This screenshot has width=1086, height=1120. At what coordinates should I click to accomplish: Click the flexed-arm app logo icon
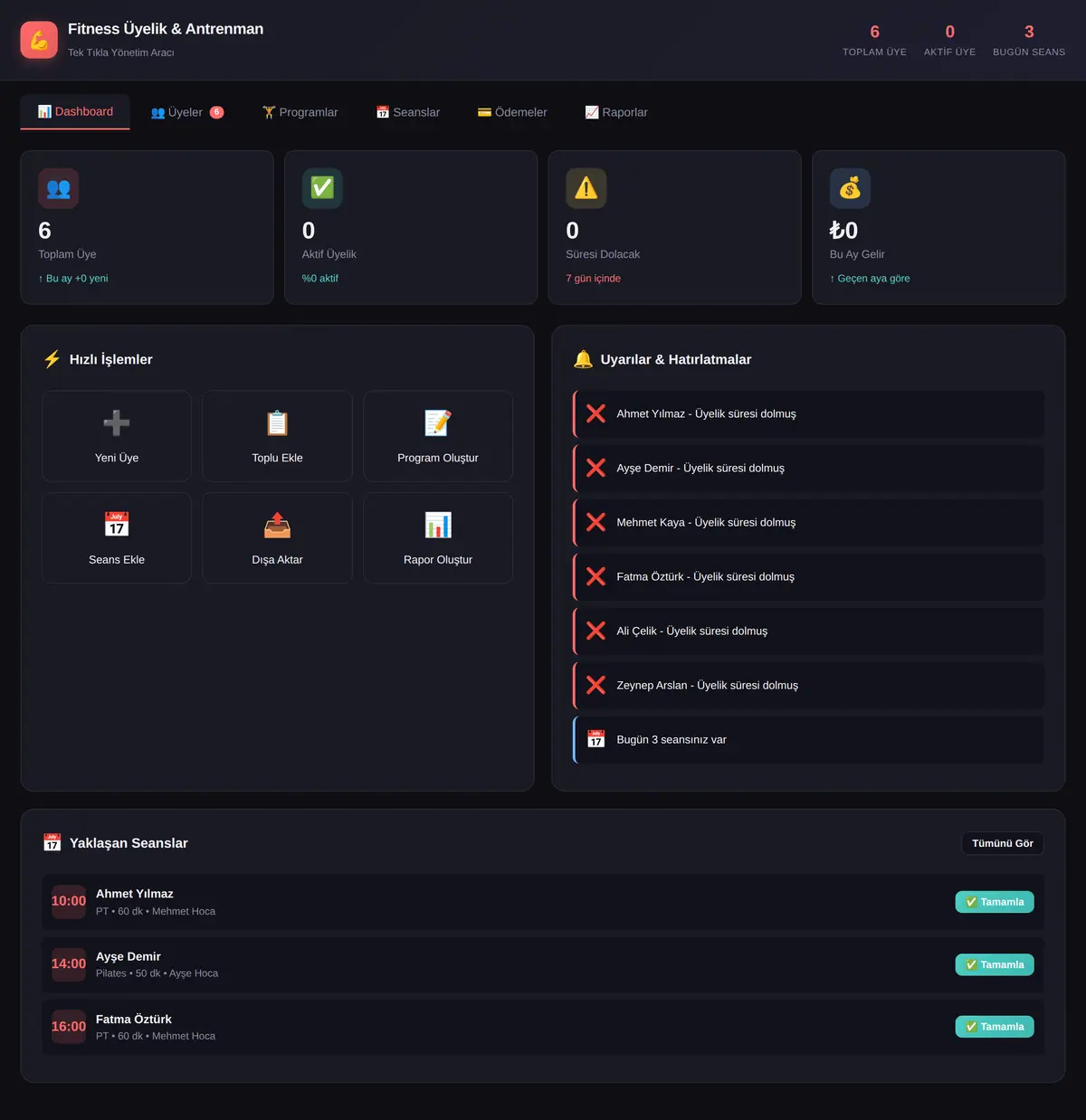[39, 40]
